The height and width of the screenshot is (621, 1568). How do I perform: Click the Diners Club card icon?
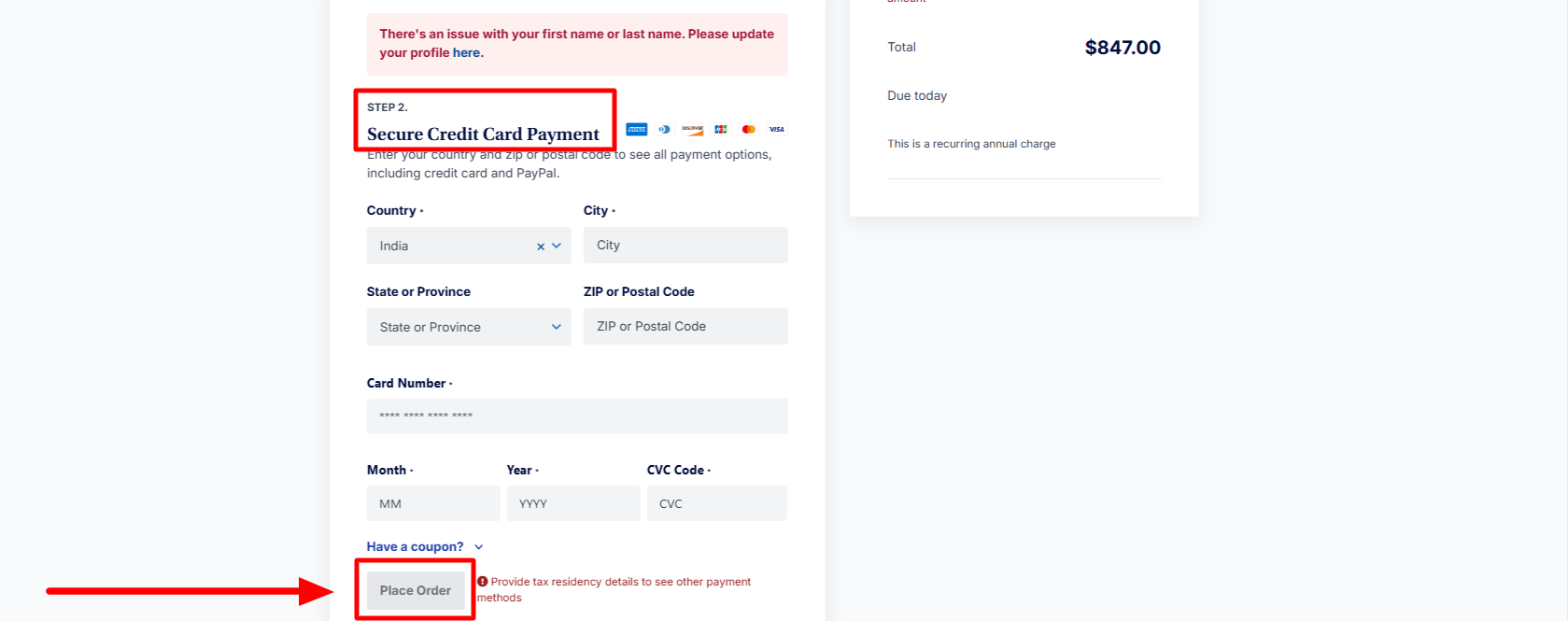[x=664, y=129]
